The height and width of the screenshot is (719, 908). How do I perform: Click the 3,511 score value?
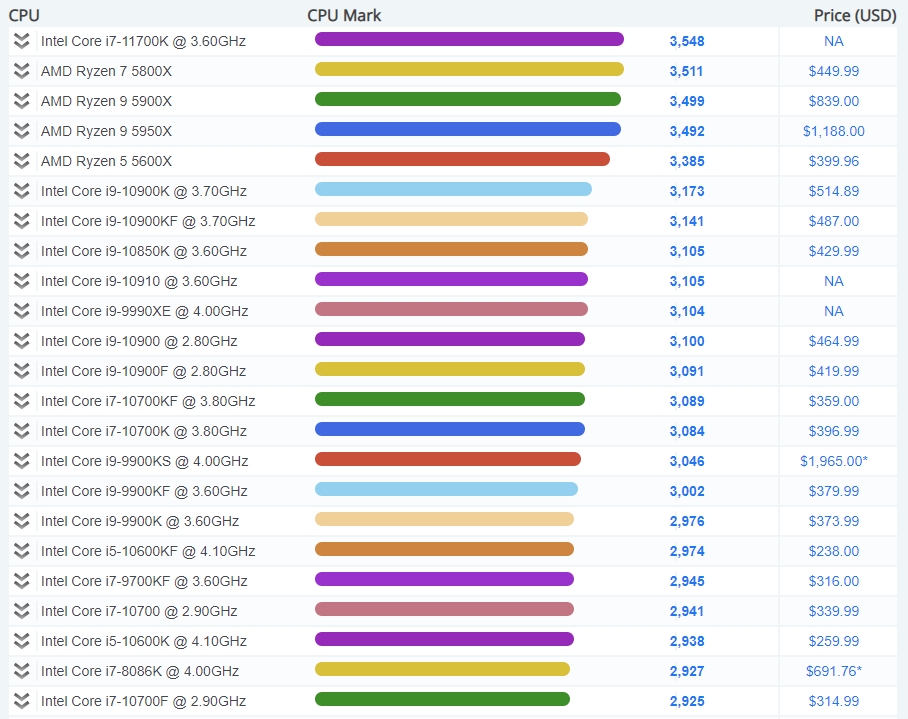(686, 71)
